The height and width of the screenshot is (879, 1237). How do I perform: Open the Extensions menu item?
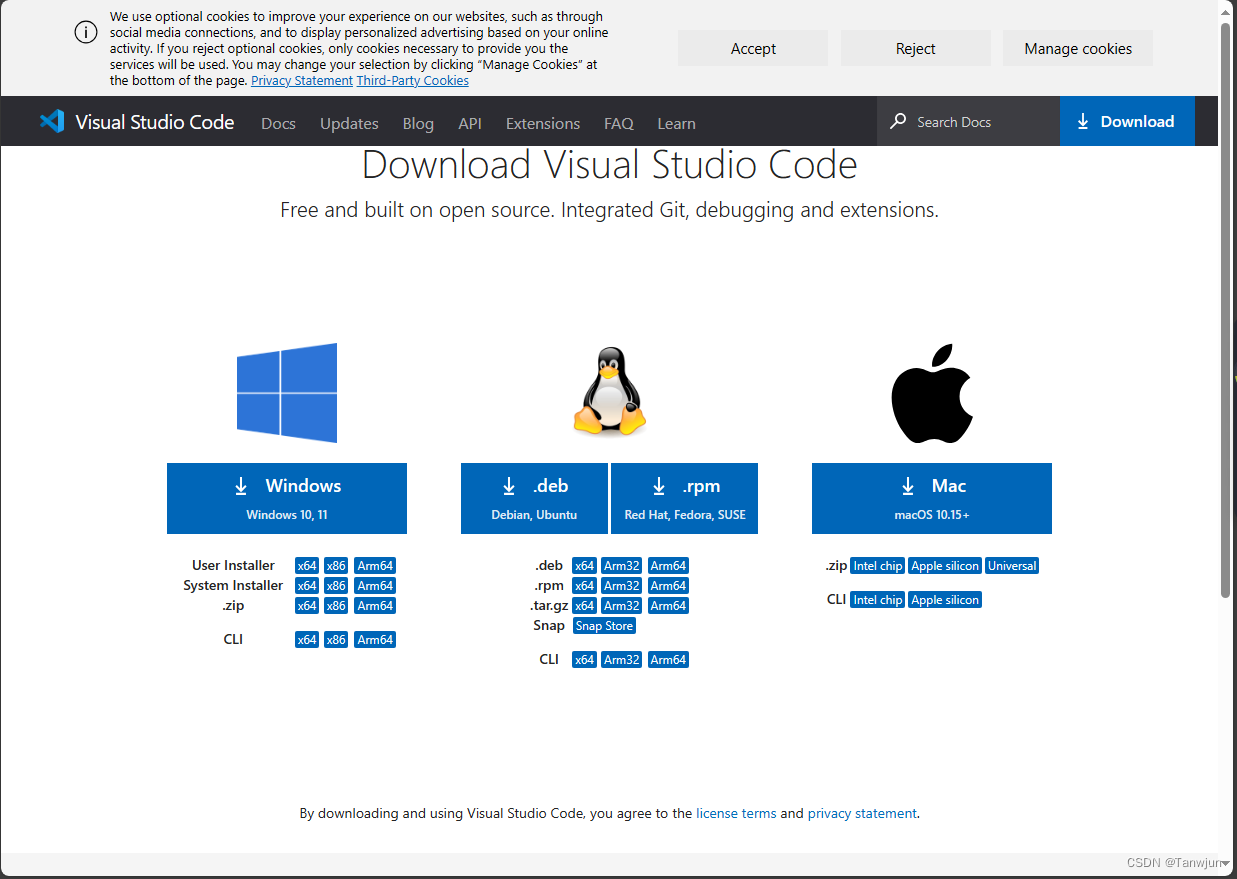point(543,123)
